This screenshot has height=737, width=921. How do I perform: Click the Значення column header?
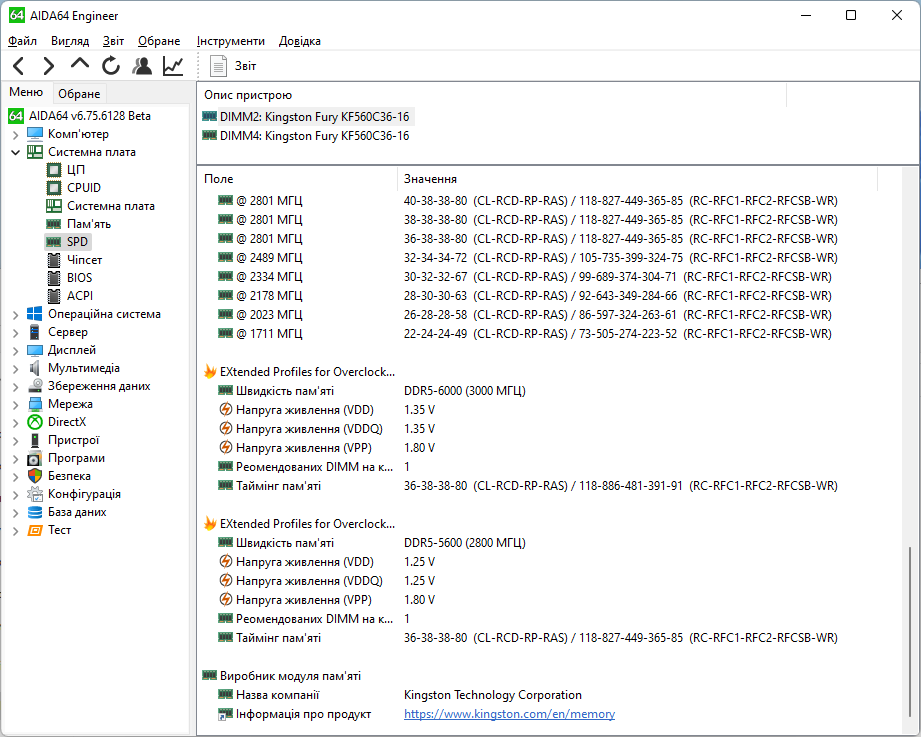[x=637, y=179]
